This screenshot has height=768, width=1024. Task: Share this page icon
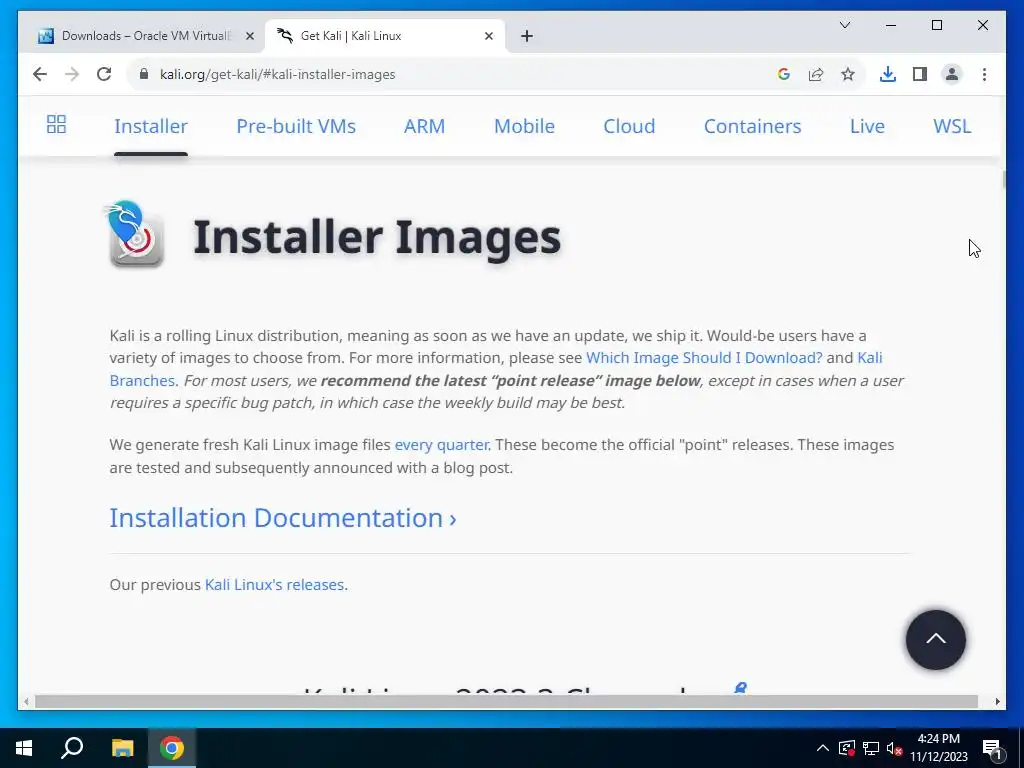(x=816, y=74)
